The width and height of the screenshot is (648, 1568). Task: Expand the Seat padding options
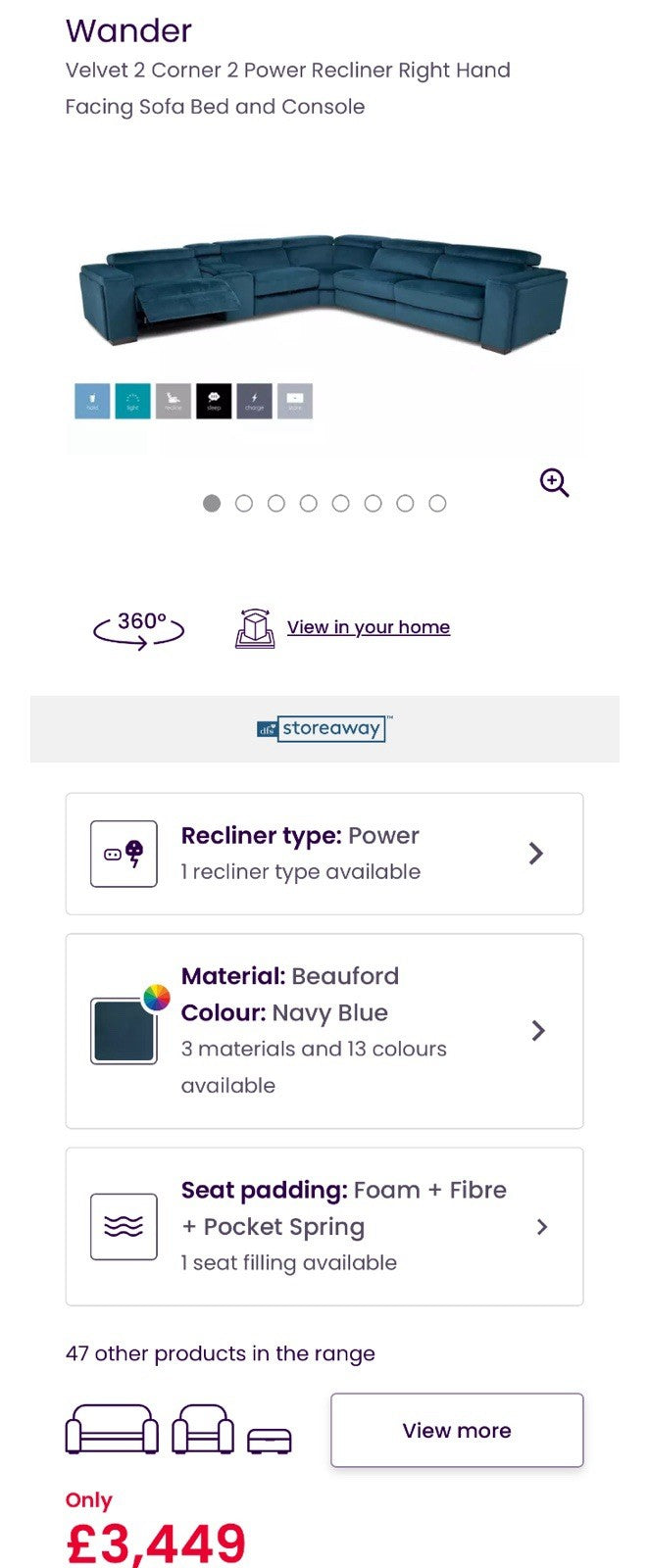click(x=542, y=1227)
